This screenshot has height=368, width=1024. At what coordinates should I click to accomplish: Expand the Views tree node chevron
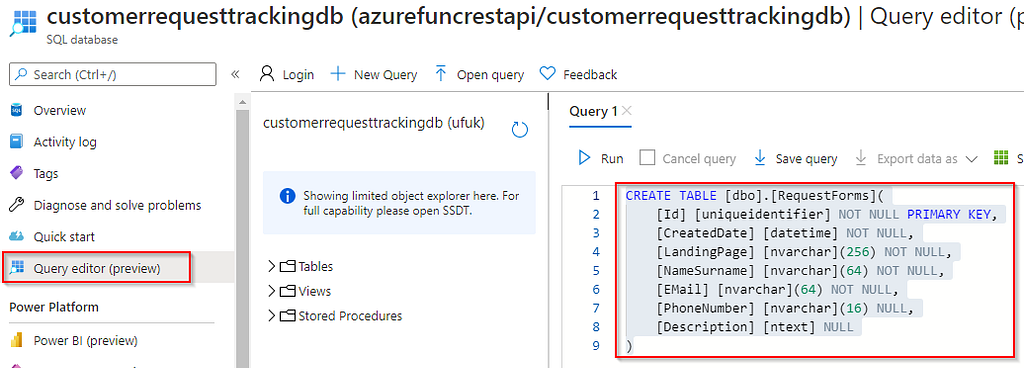(272, 291)
